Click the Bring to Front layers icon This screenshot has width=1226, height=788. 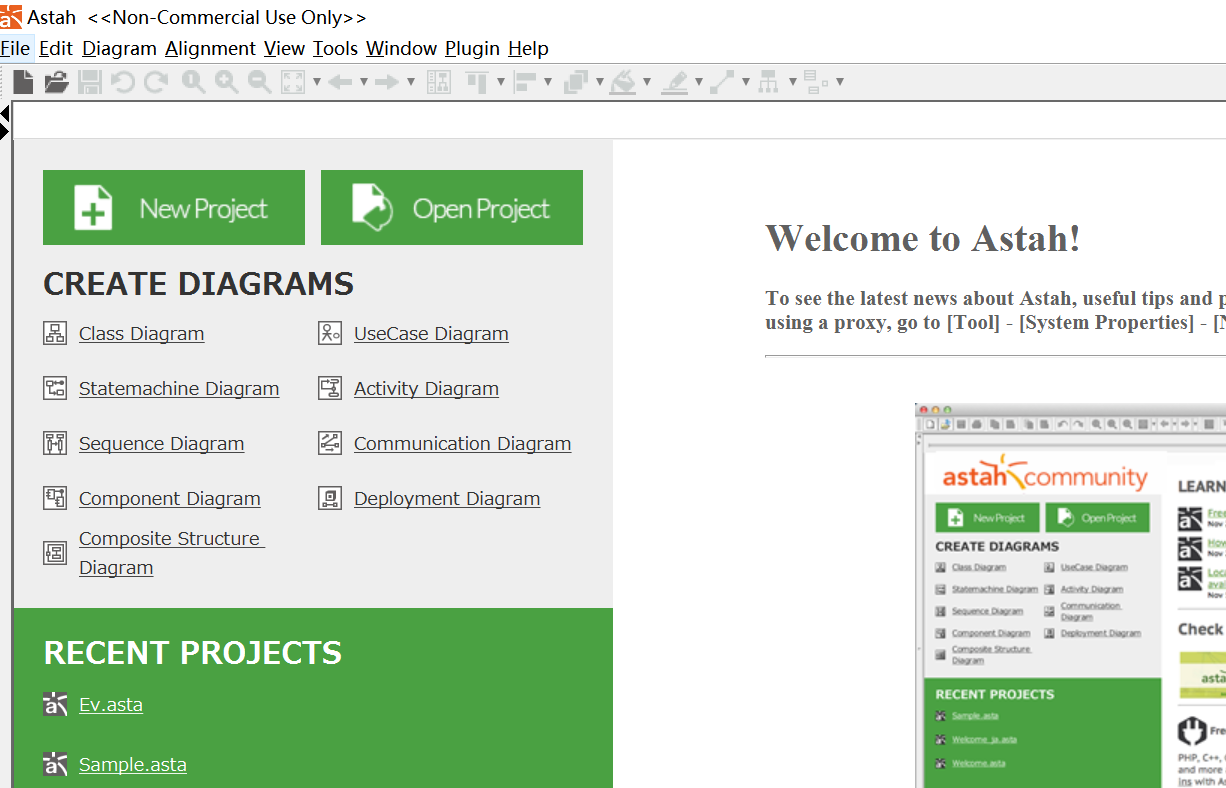pyautogui.click(x=575, y=82)
